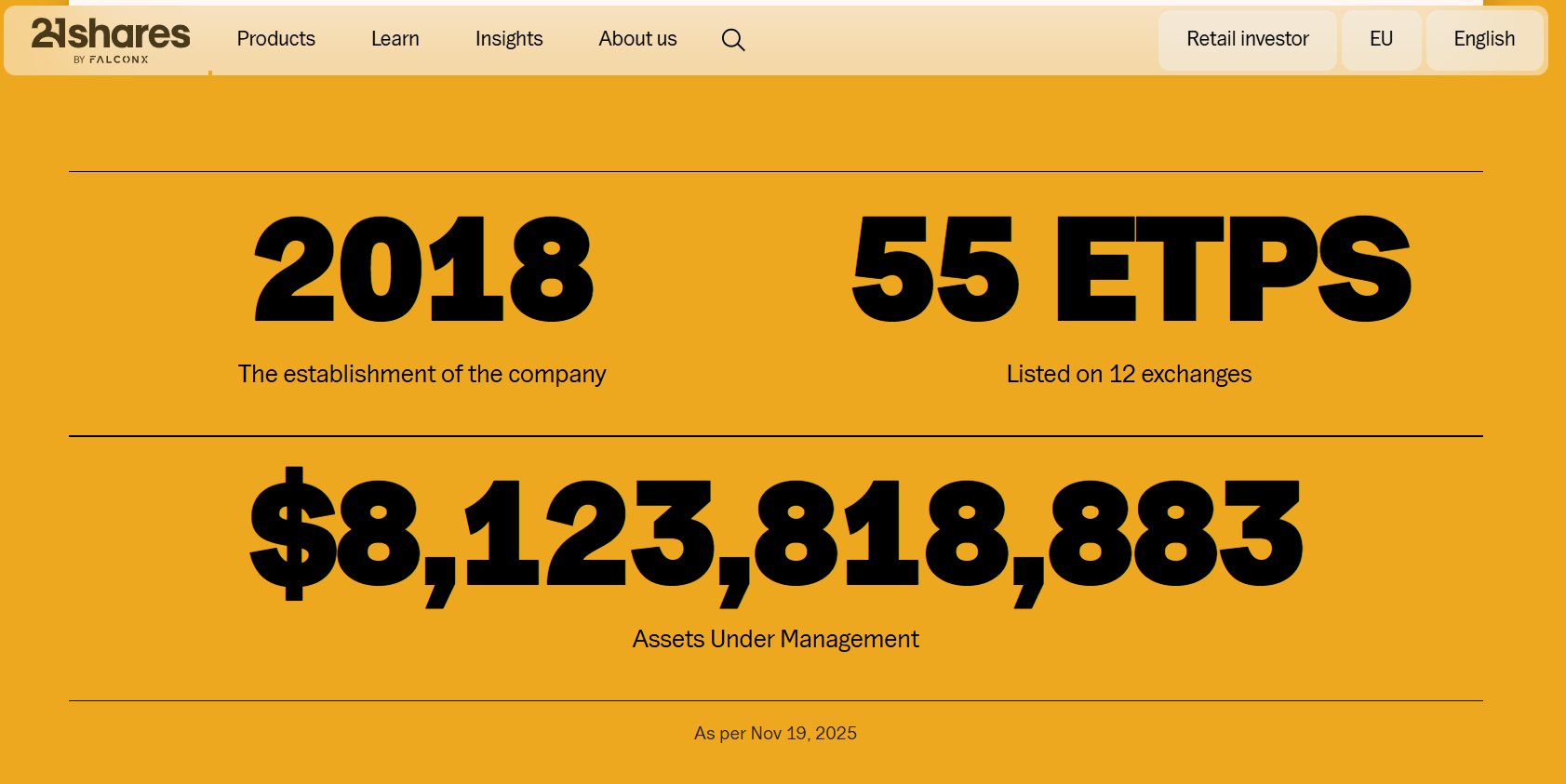Click the 21shares logo

point(110,34)
